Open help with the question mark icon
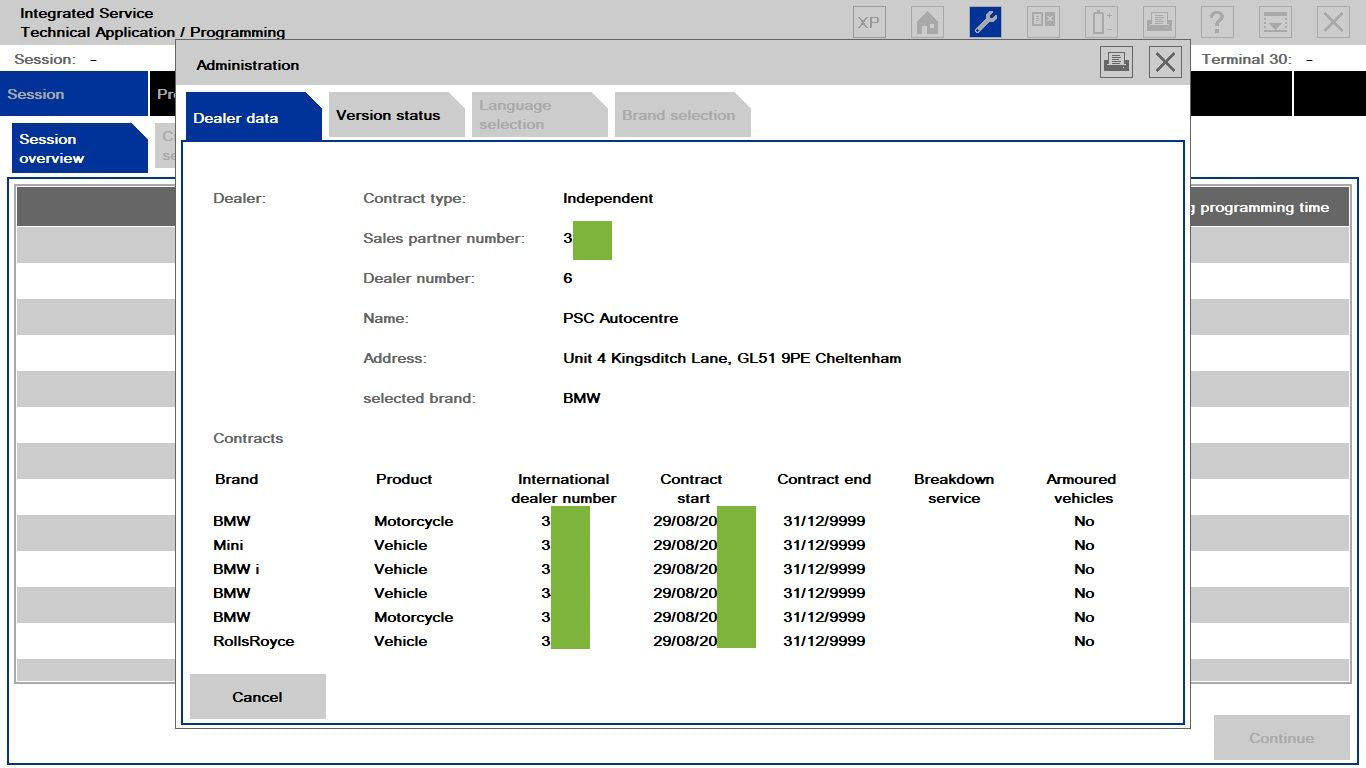This screenshot has height=768, width=1366. [x=1217, y=22]
